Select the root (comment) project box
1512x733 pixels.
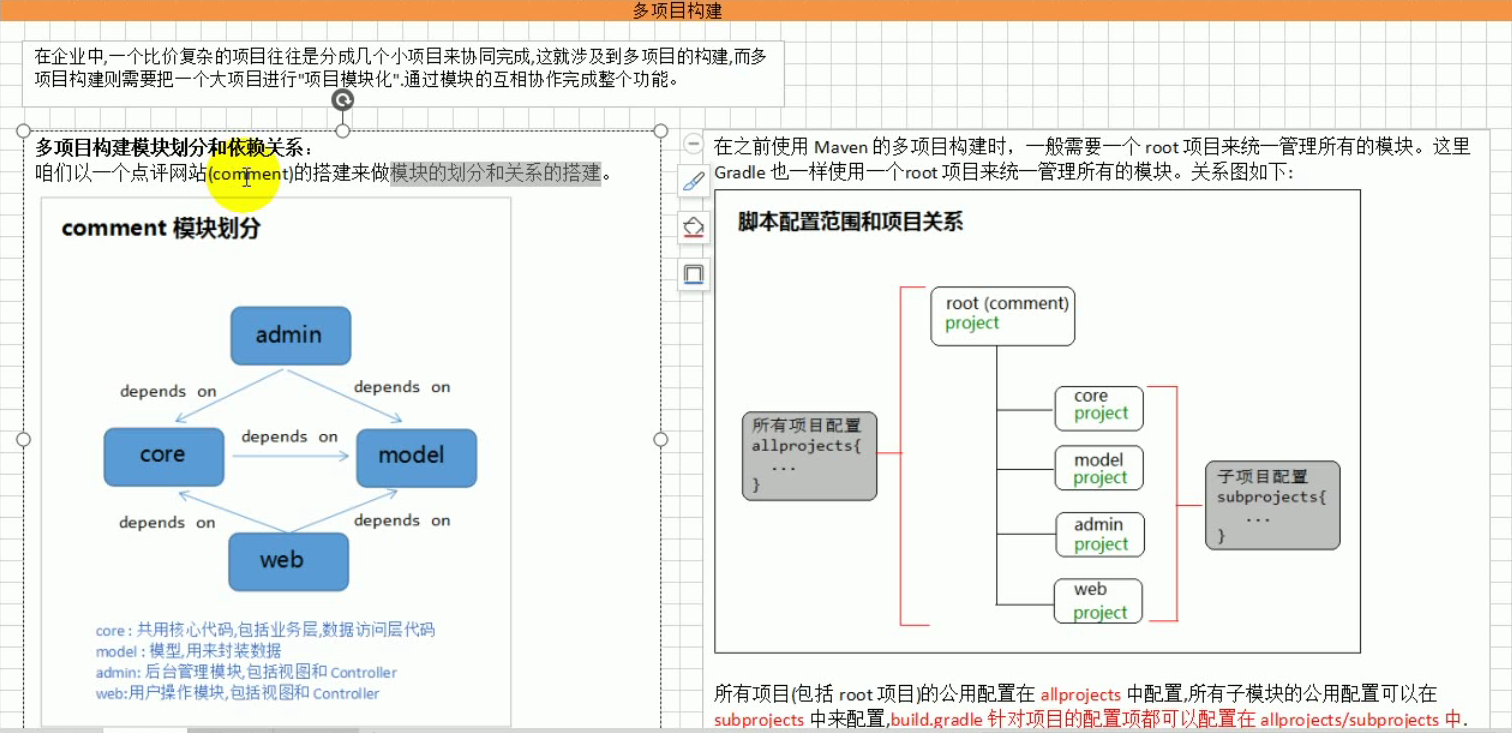[x=1003, y=317]
